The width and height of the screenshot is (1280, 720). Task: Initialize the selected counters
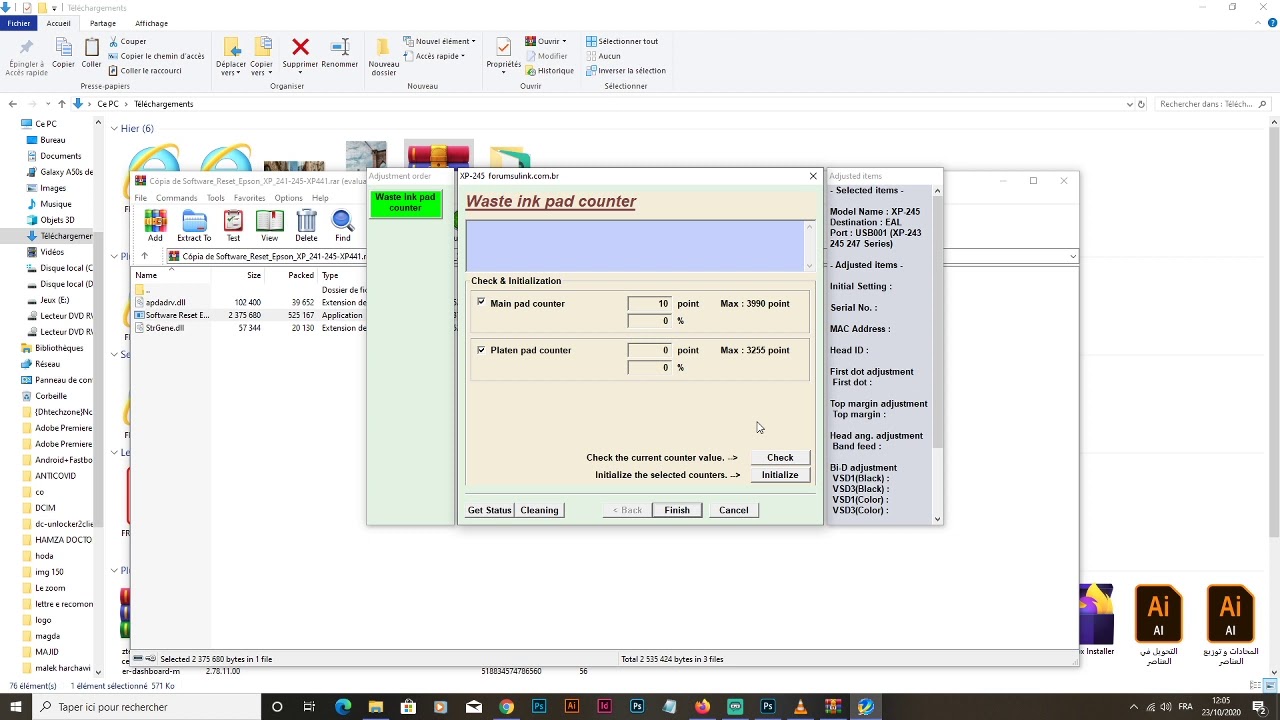click(780, 475)
